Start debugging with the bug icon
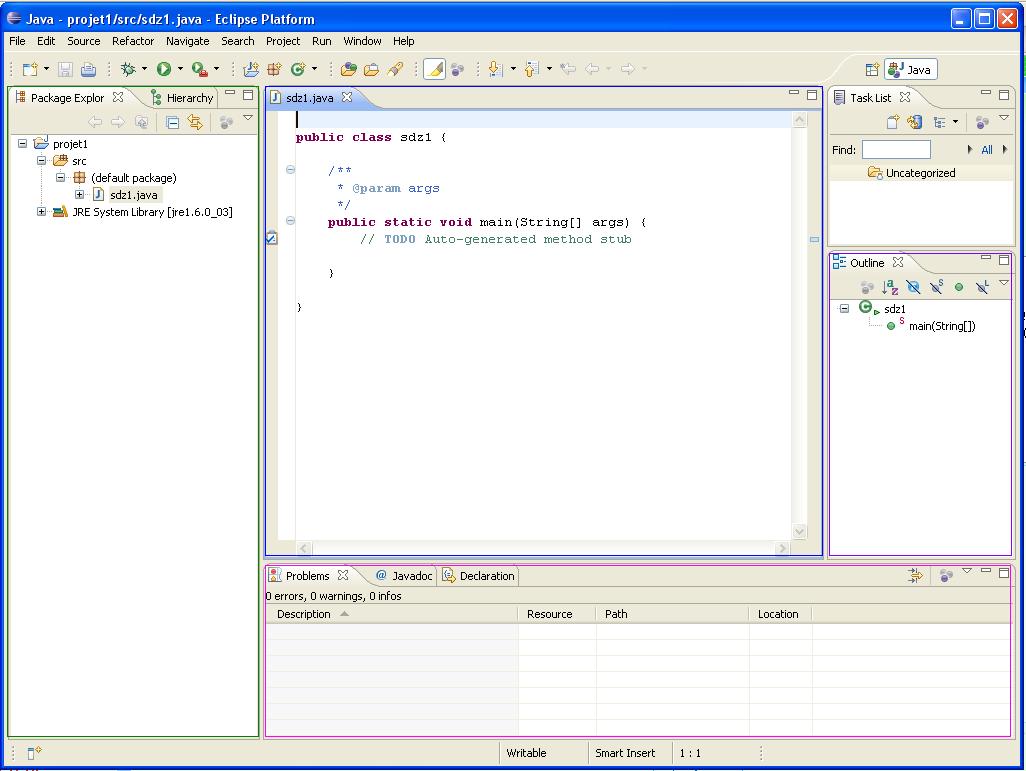The width and height of the screenshot is (1026, 771). tap(128, 69)
